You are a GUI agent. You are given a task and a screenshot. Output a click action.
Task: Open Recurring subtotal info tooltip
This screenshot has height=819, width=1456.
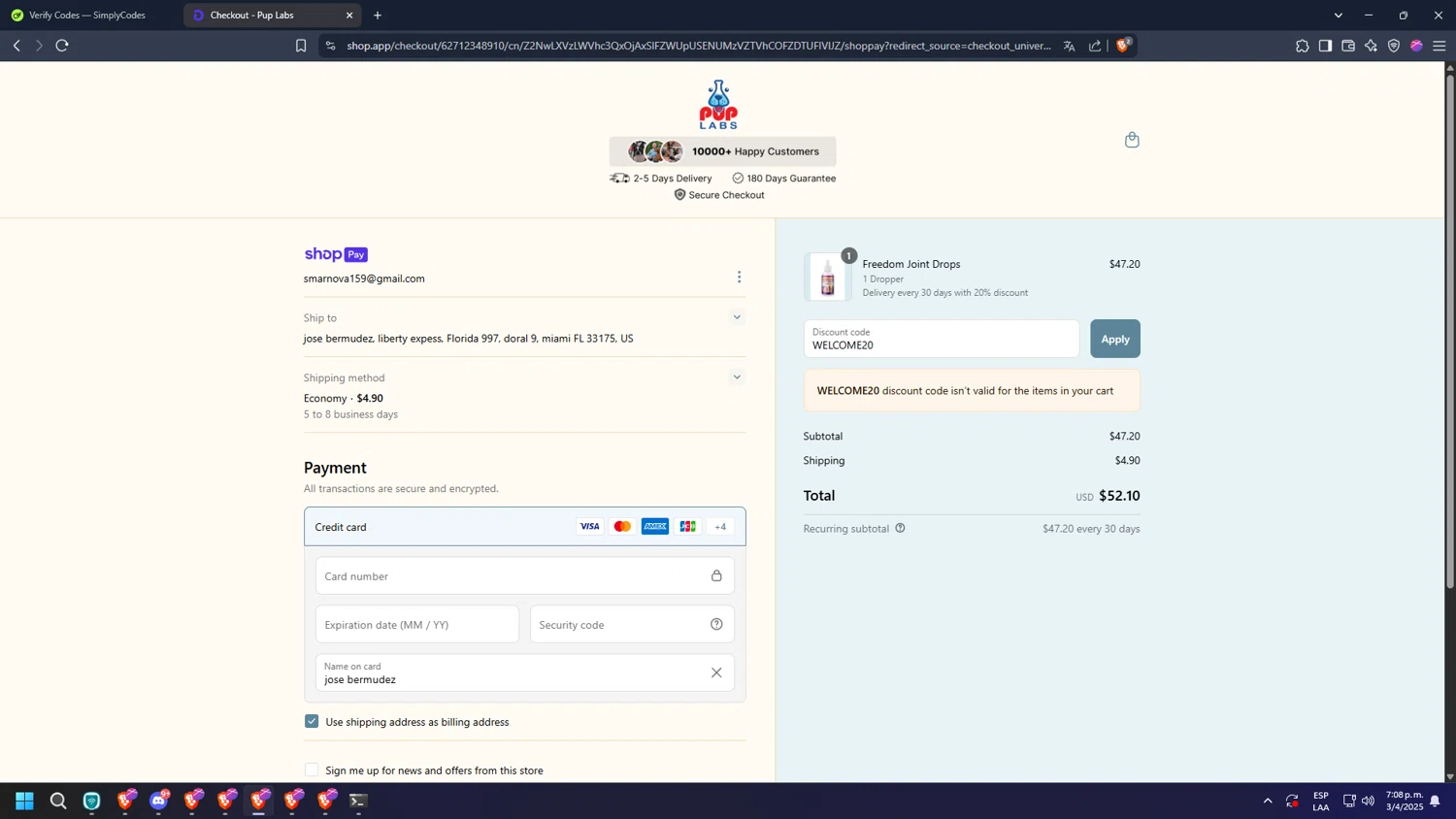(x=900, y=529)
